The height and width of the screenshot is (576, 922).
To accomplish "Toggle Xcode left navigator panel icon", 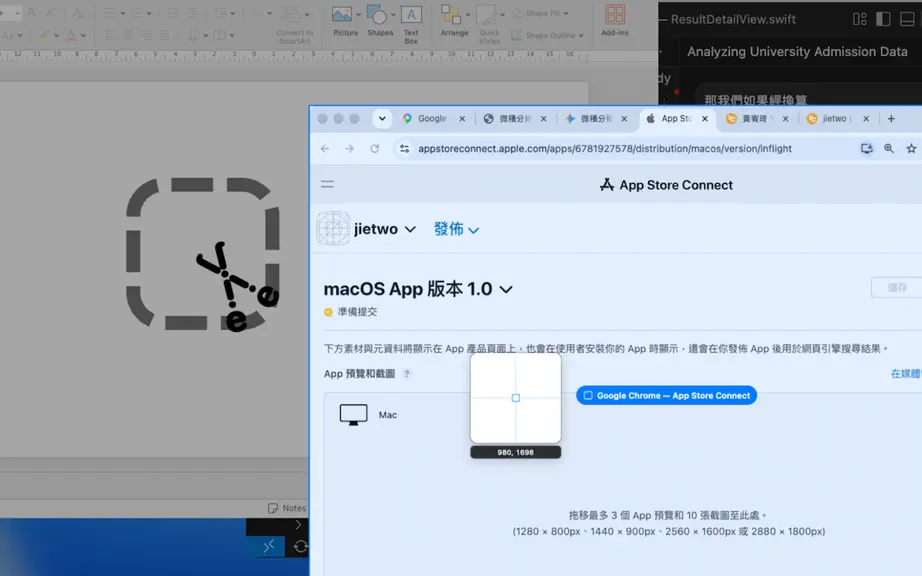I will [x=883, y=19].
